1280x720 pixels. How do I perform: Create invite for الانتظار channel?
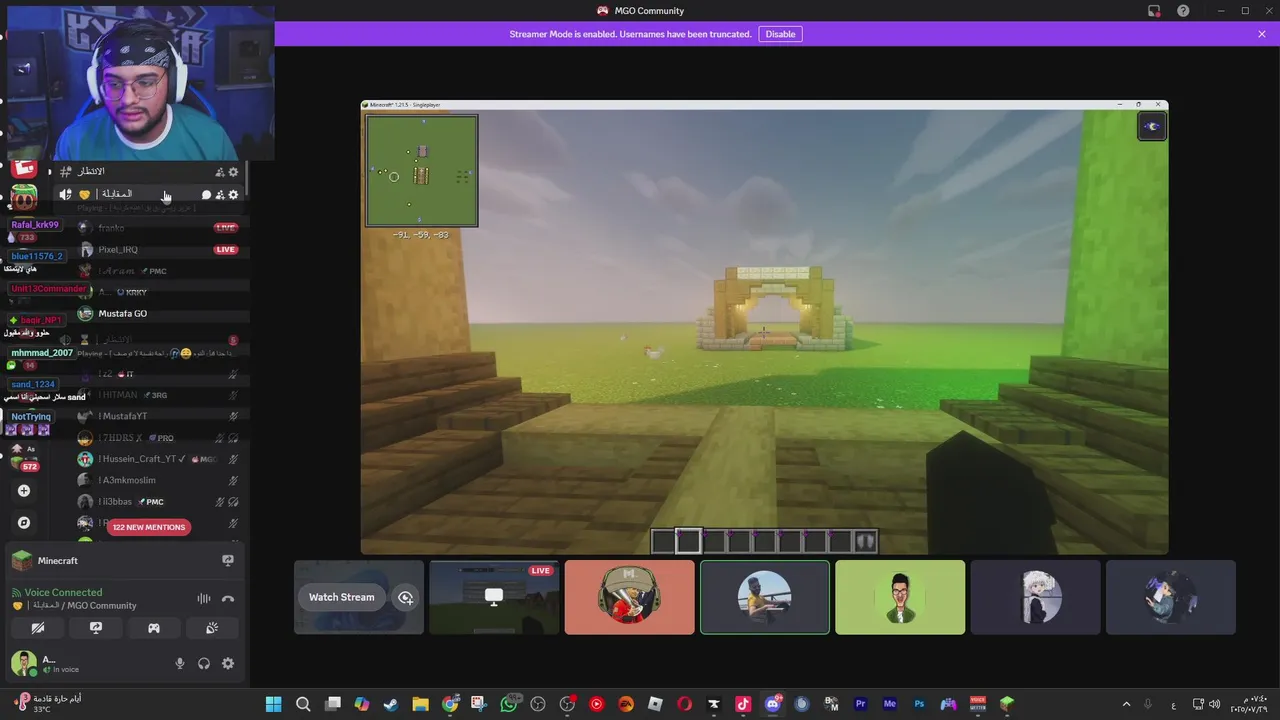pyautogui.click(x=220, y=172)
